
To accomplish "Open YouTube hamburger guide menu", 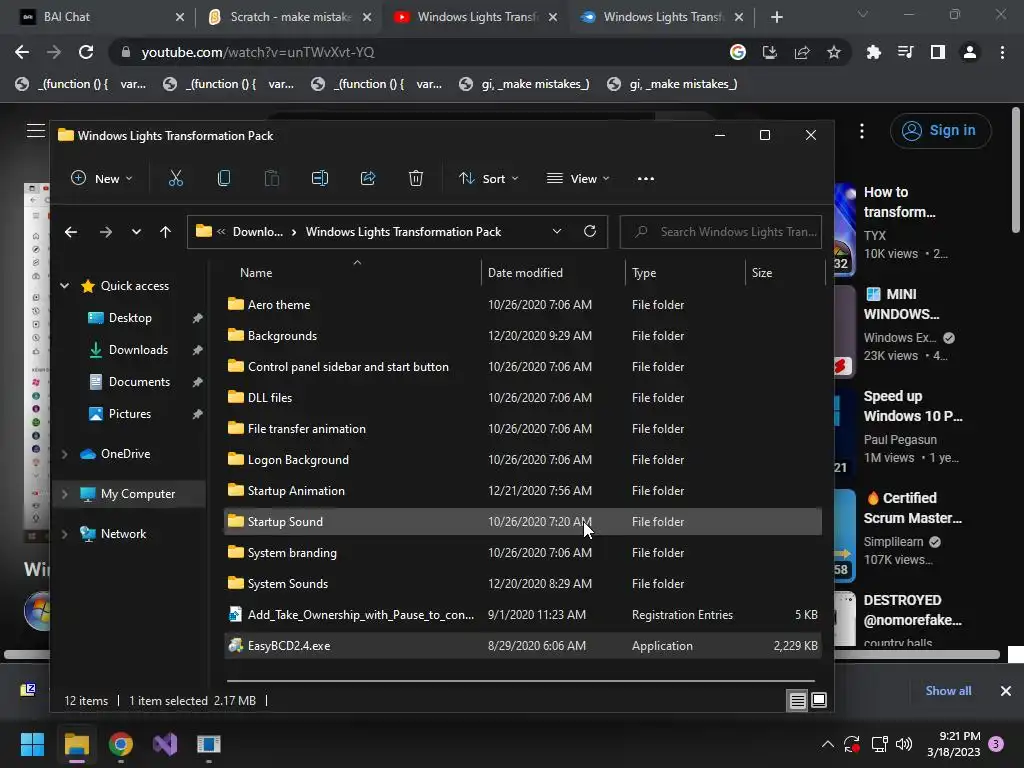I will (x=36, y=131).
